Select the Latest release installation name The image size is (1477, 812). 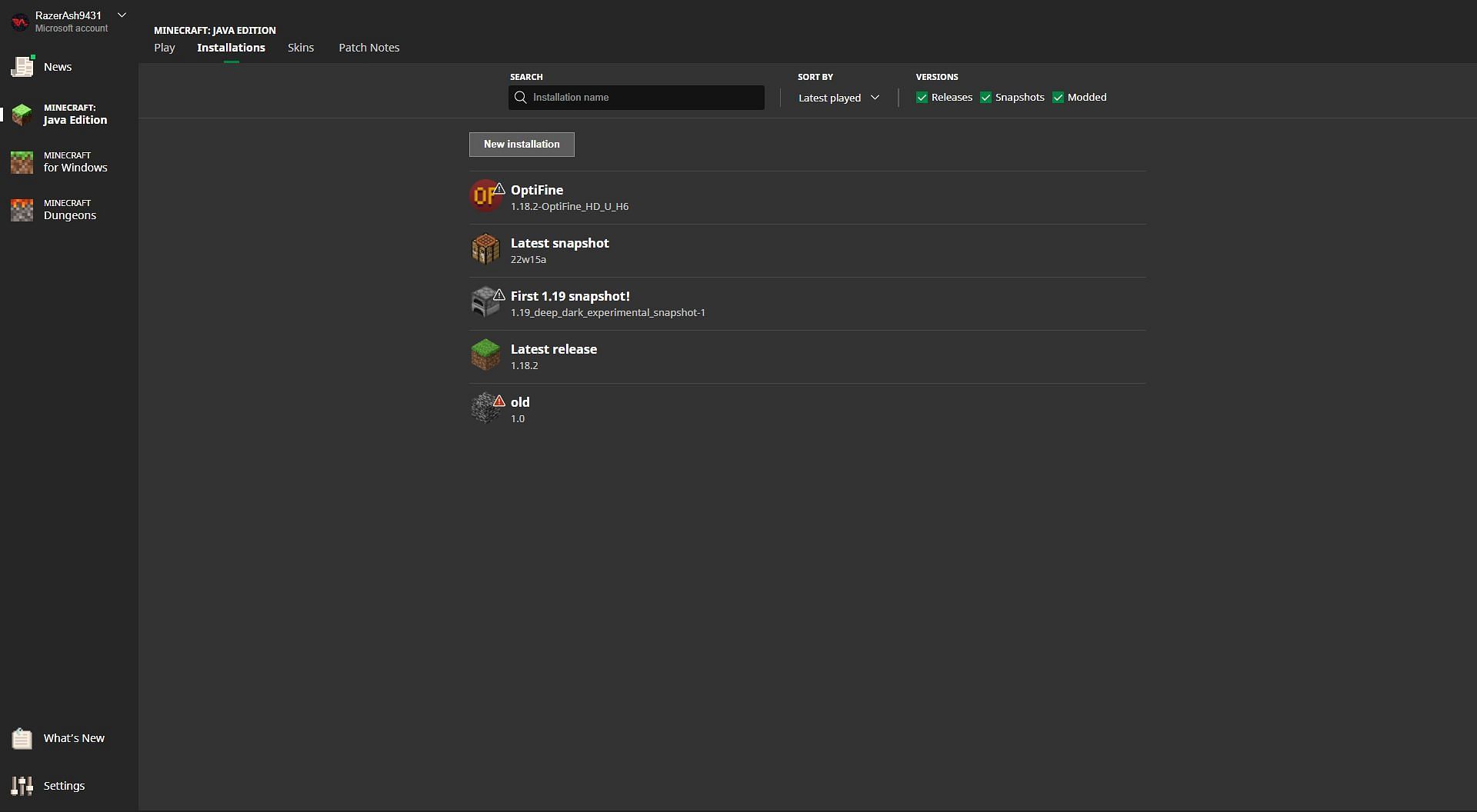pos(554,349)
